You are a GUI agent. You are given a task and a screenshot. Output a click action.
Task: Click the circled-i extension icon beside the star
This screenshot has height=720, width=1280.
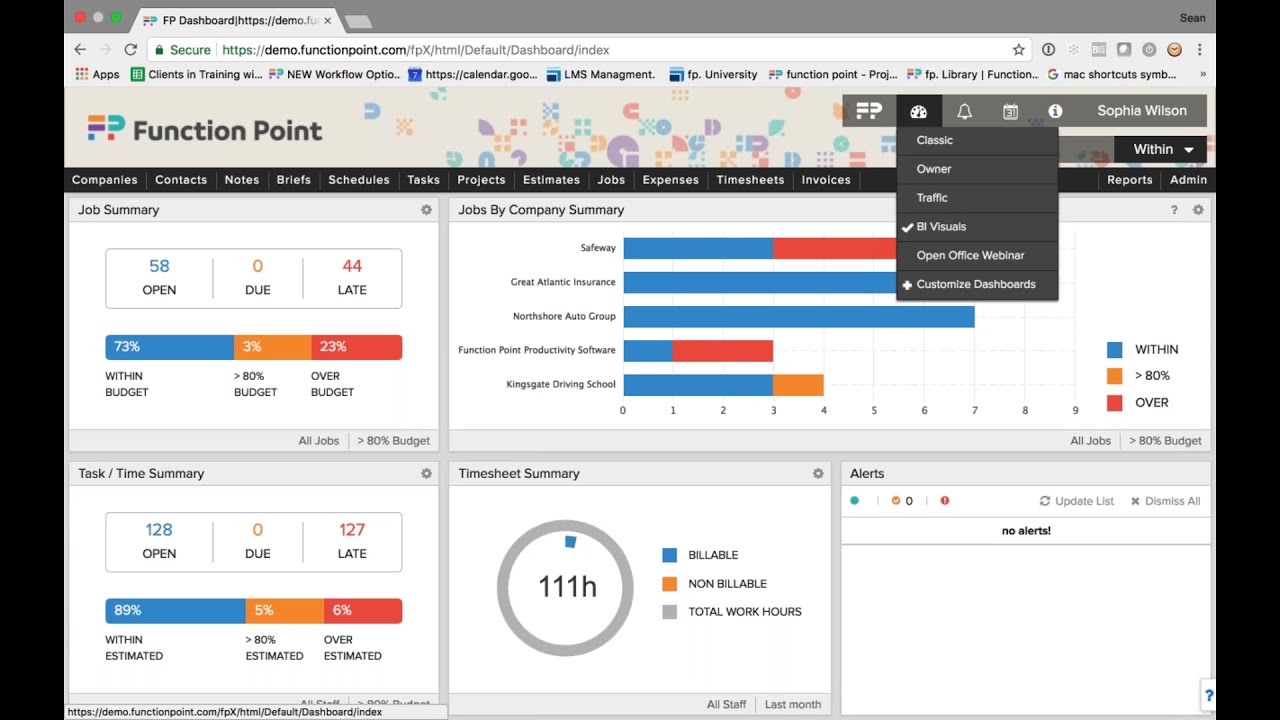[x=1048, y=50]
